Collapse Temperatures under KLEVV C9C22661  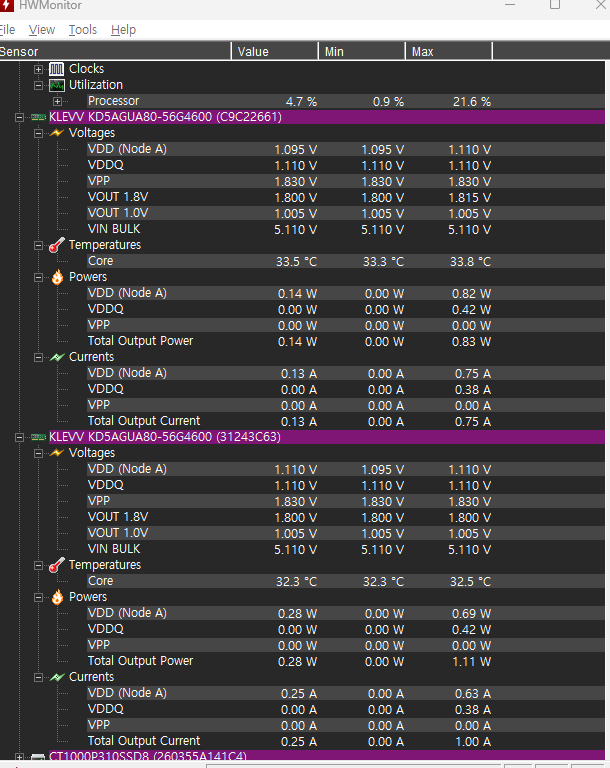point(38,245)
